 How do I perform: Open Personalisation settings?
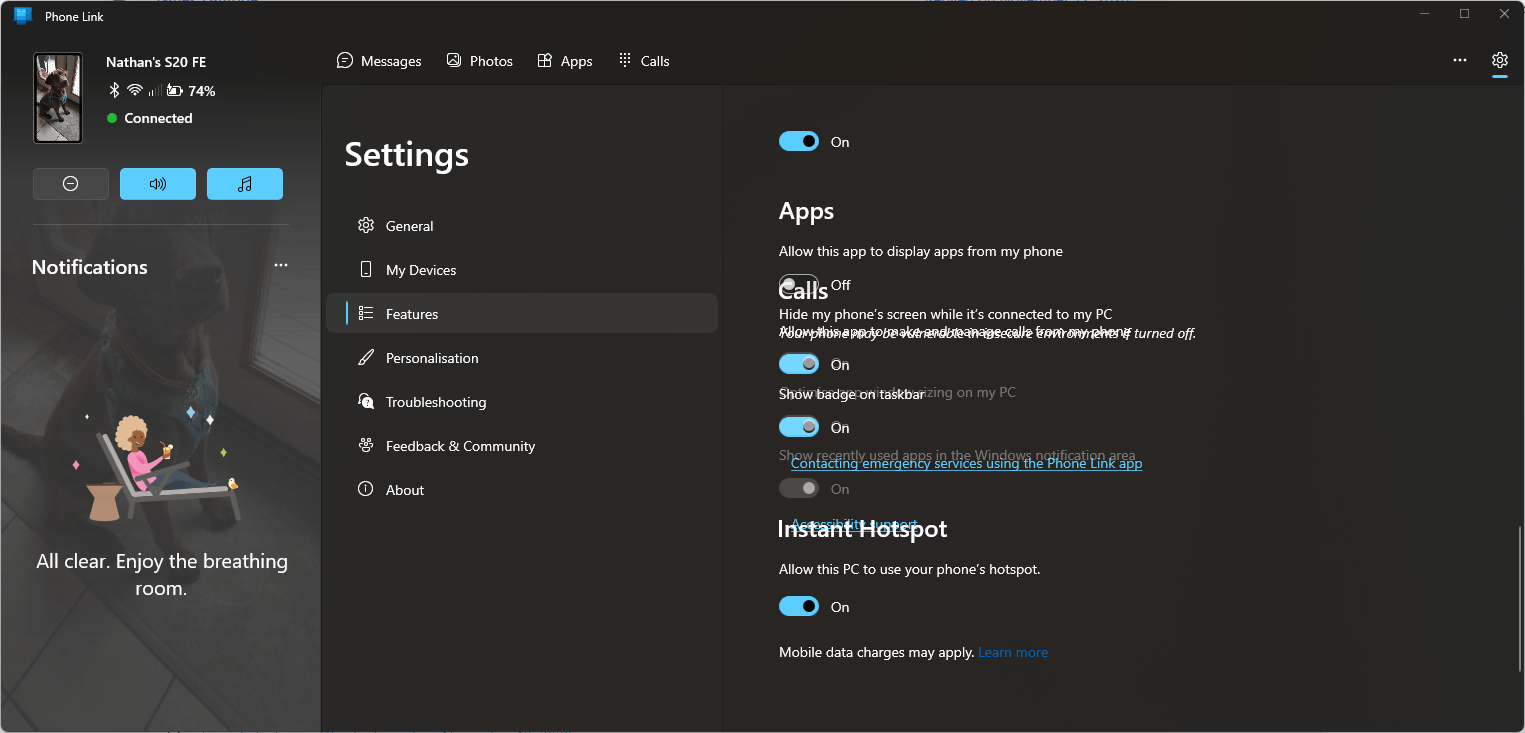522,358
